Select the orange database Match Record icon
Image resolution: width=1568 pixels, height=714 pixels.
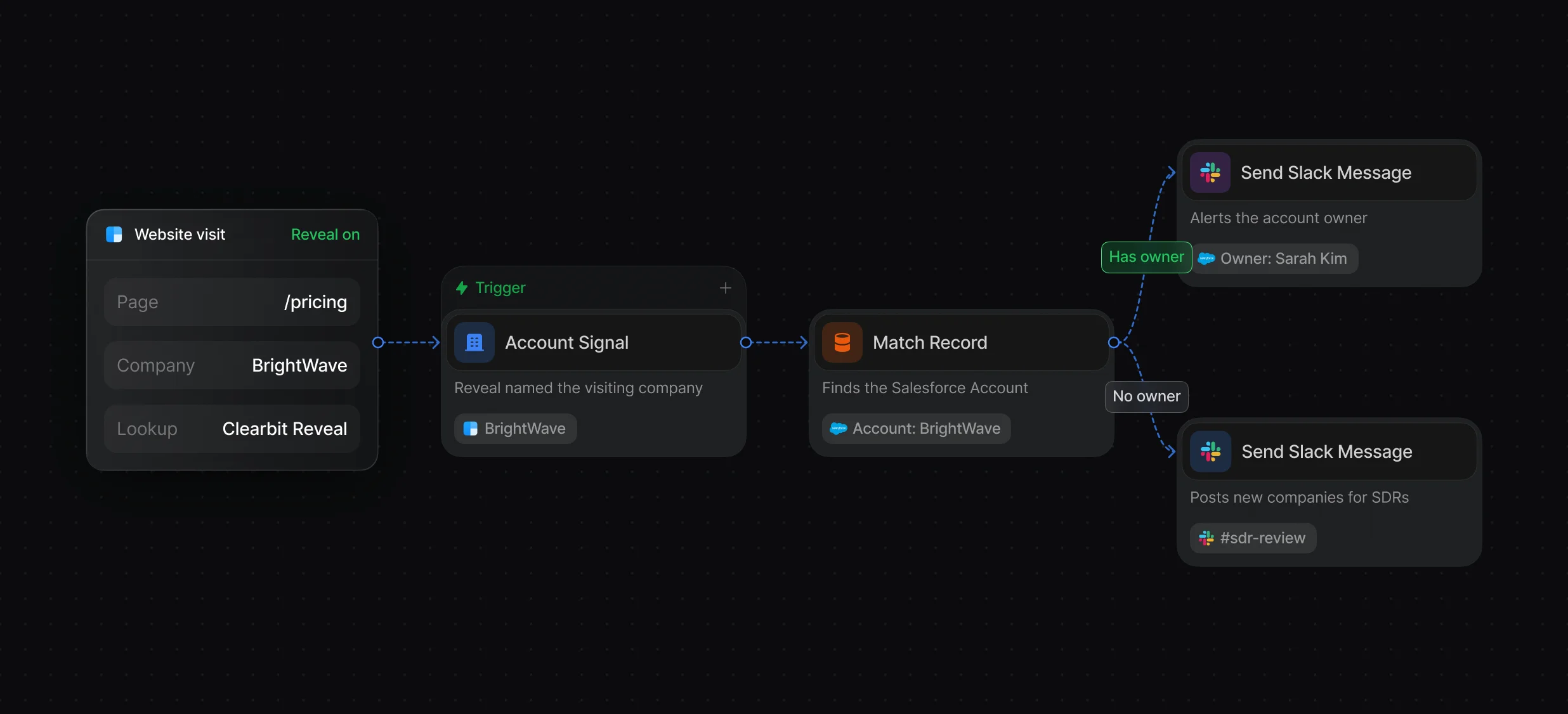(842, 342)
